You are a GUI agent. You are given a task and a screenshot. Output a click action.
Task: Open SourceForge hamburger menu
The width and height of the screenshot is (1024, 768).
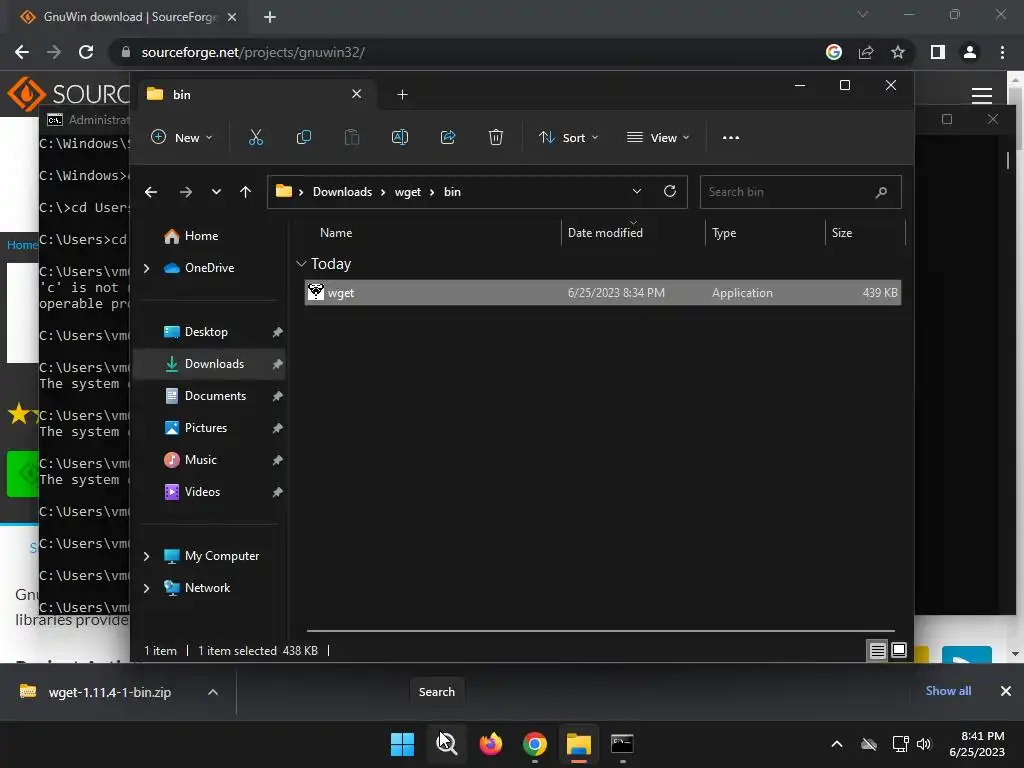(x=982, y=95)
